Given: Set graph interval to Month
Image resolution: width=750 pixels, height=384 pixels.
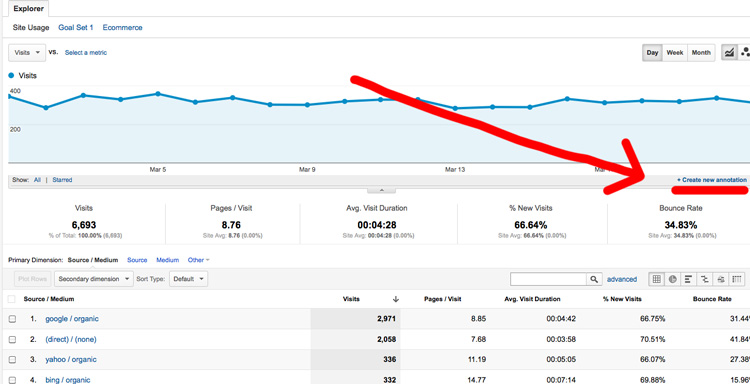Looking at the screenshot, I should (701, 53).
